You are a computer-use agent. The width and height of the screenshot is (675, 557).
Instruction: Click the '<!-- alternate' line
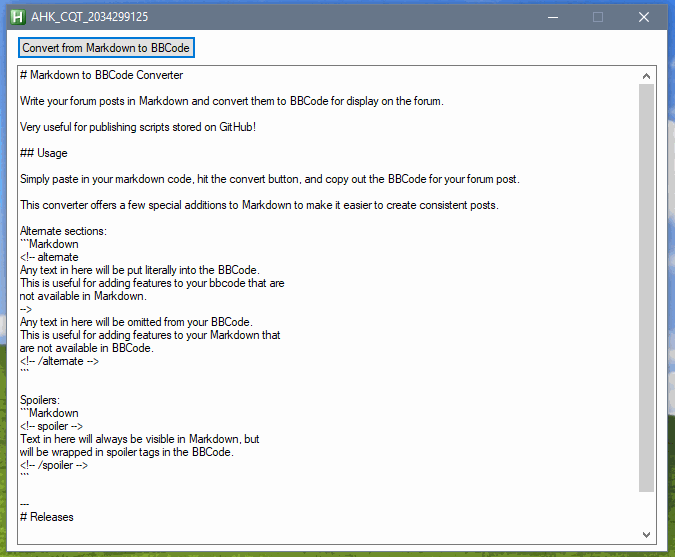49,257
